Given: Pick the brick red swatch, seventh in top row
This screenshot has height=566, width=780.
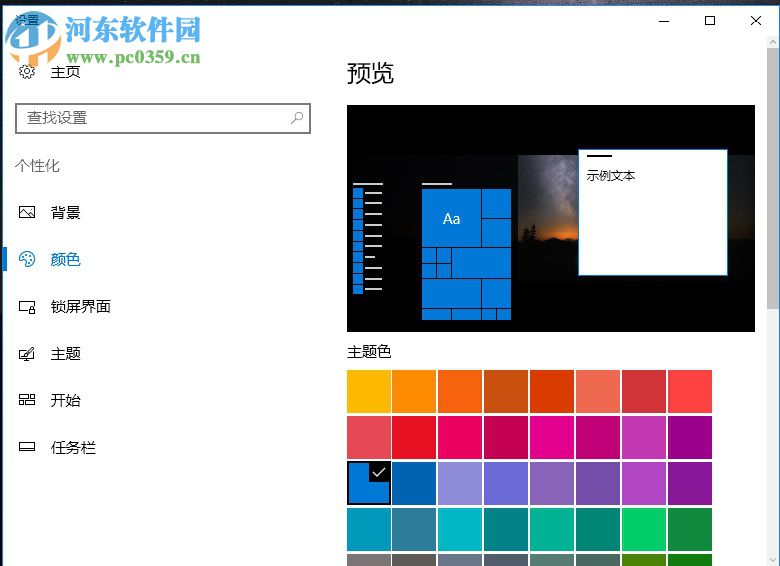Looking at the screenshot, I should (644, 391).
